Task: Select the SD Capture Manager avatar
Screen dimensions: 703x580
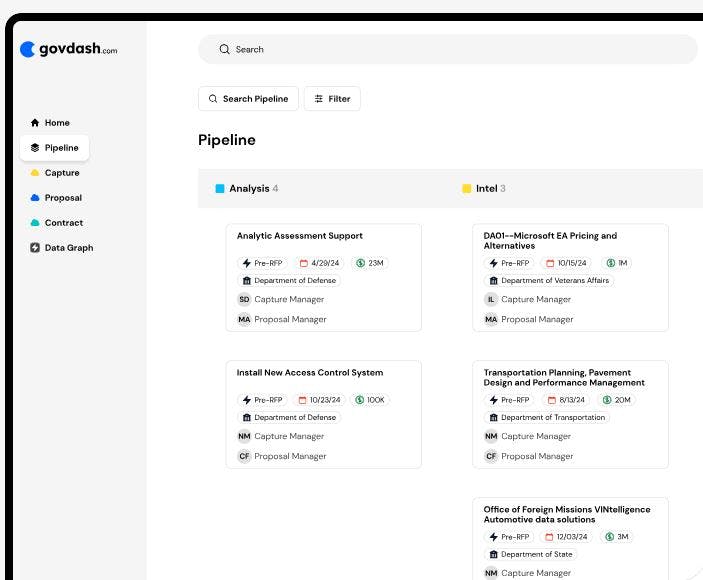Action: [244, 299]
